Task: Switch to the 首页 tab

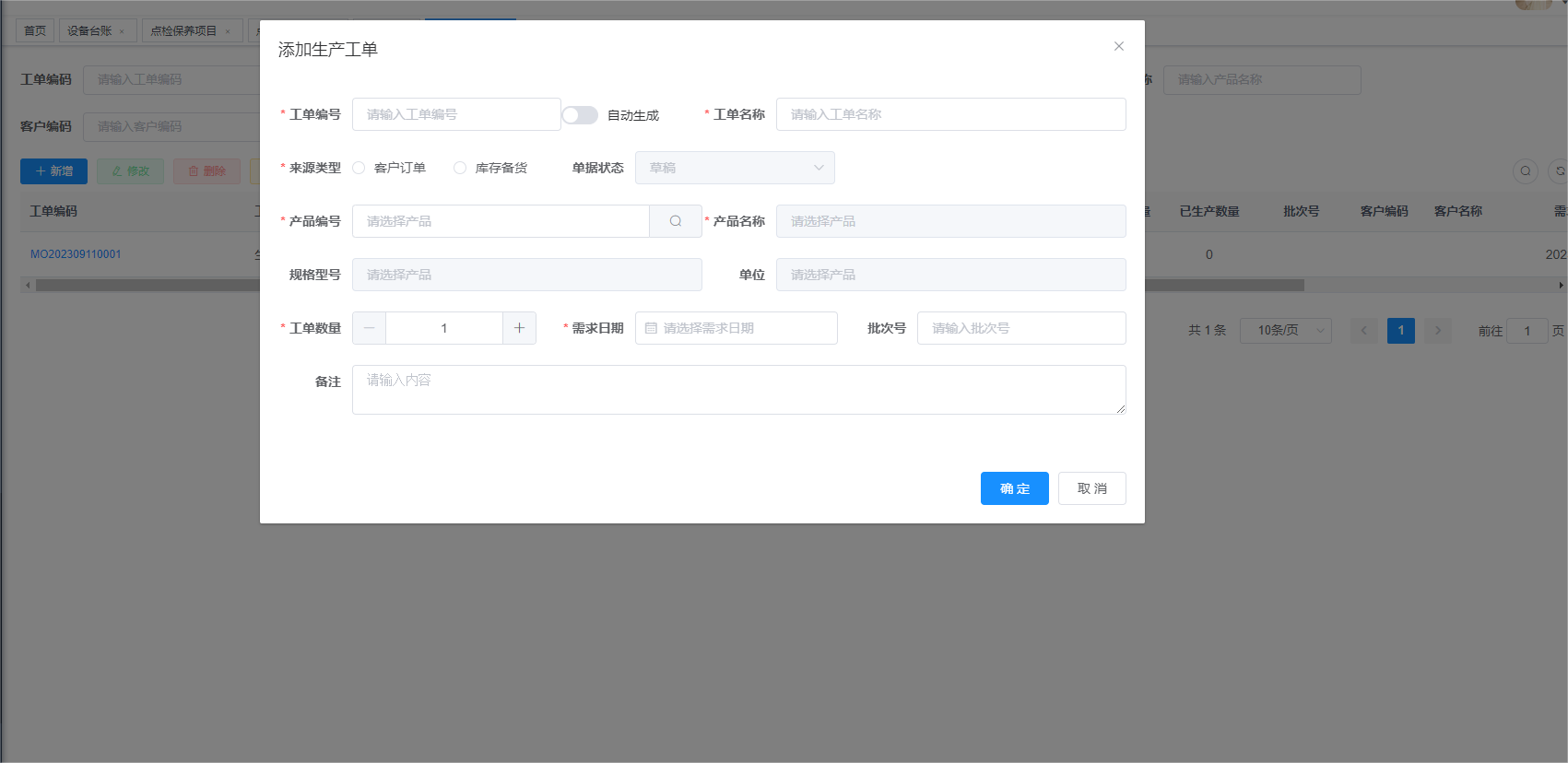Action: tap(35, 30)
